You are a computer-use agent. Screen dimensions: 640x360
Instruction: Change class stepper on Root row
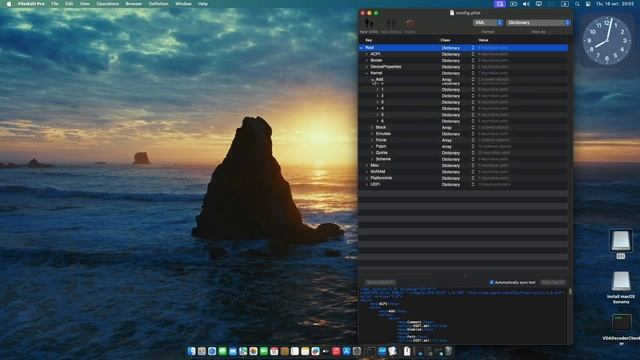[473, 48]
